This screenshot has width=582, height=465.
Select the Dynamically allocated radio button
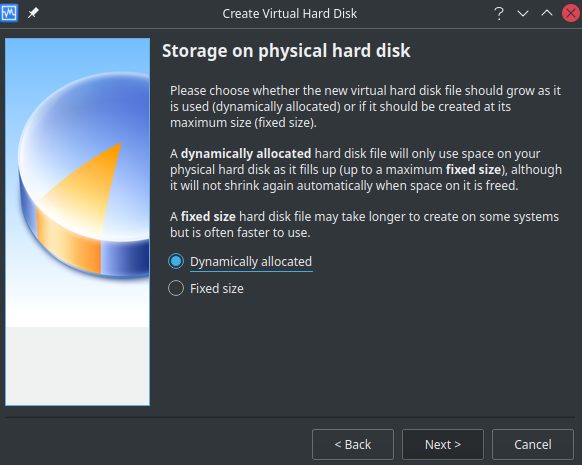click(176, 261)
